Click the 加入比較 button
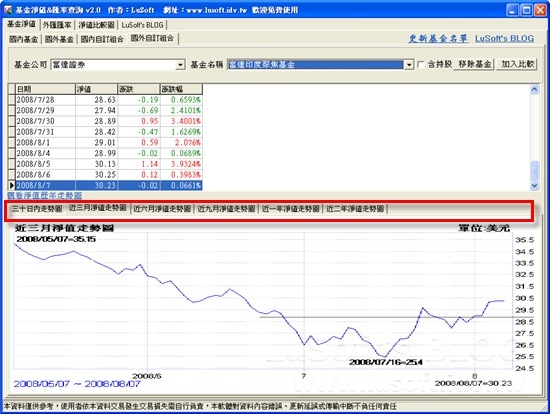Screen dimensions: 550x414 tap(517, 64)
